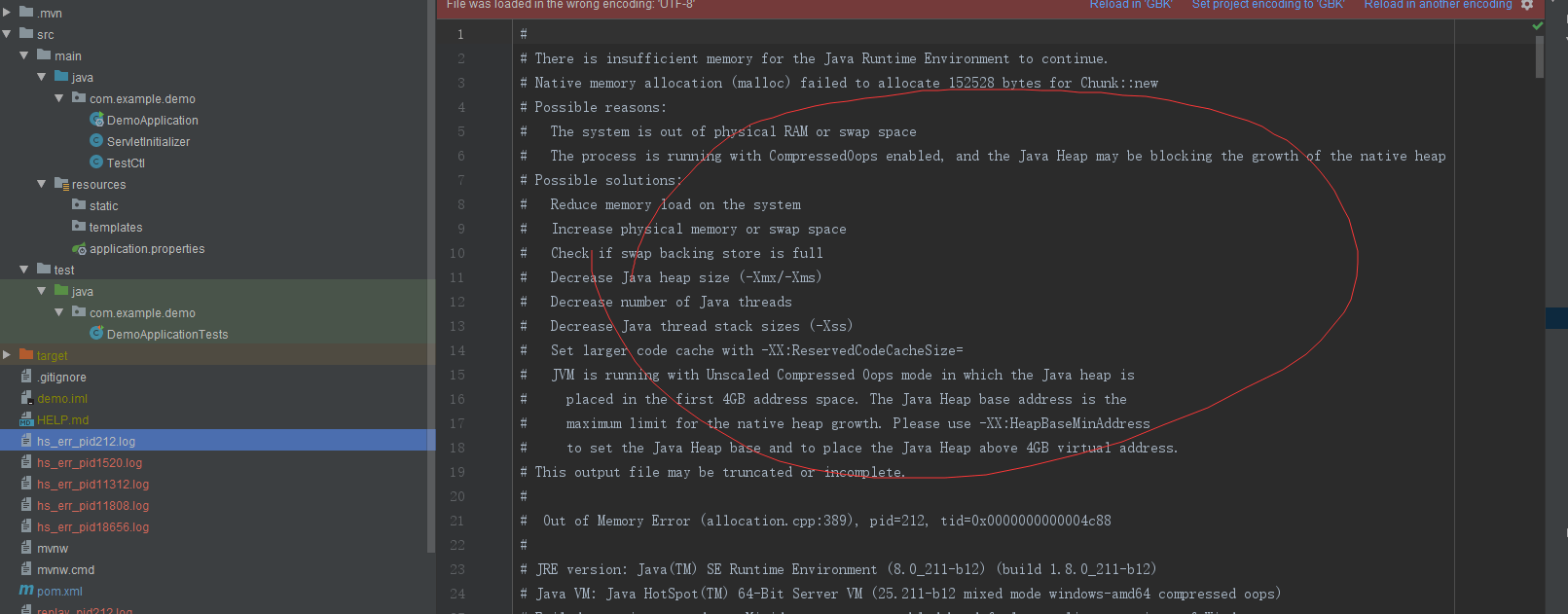Click 'Reload in another encoding' link
This screenshot has height=614, width=1568.
(1438, 5)
